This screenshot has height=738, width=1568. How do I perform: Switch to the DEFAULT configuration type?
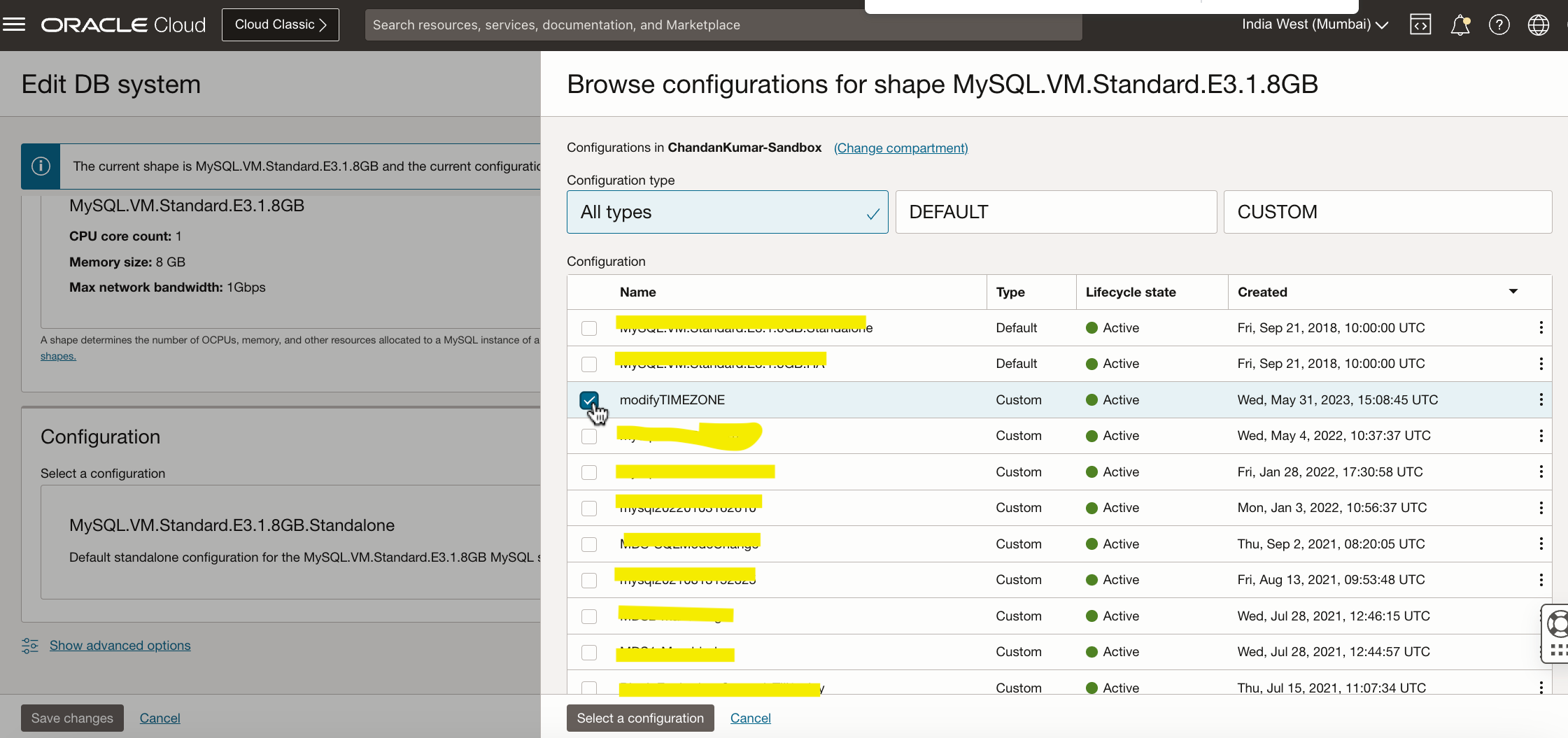point(1055,212)
